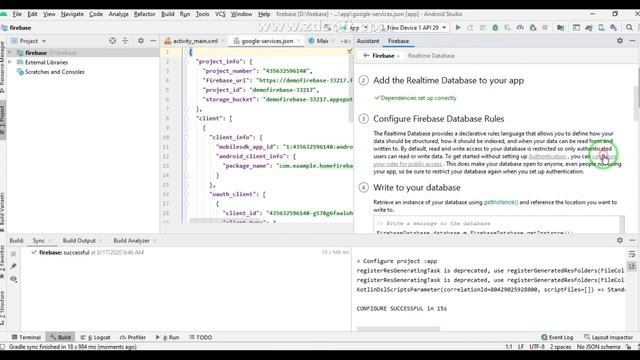Fold the "client_info" JSON block
Viewport: 640px width, 360px height.
click(x=186, y=138)
